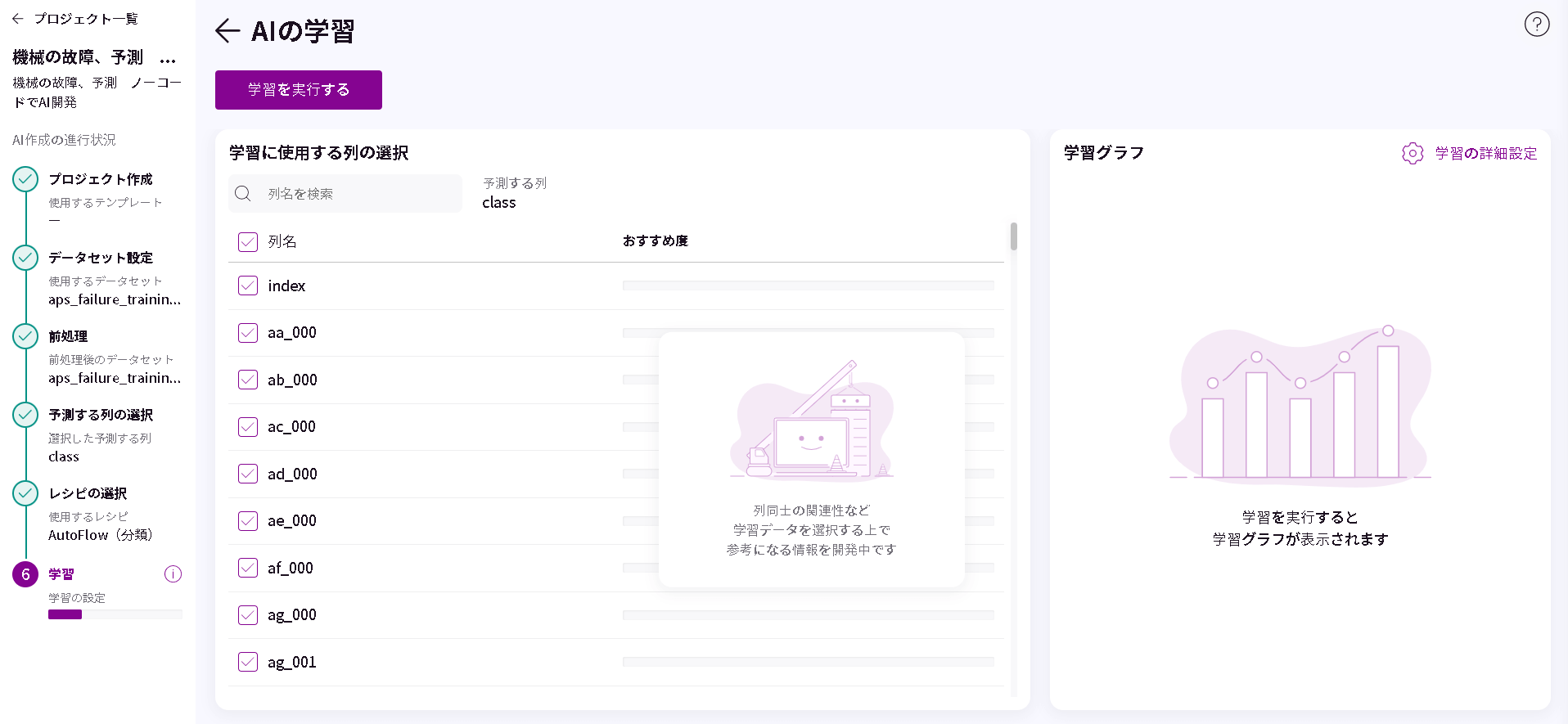
Task: Click the gear icon for 学習の詳細設定
Action: pos(1413,153)
